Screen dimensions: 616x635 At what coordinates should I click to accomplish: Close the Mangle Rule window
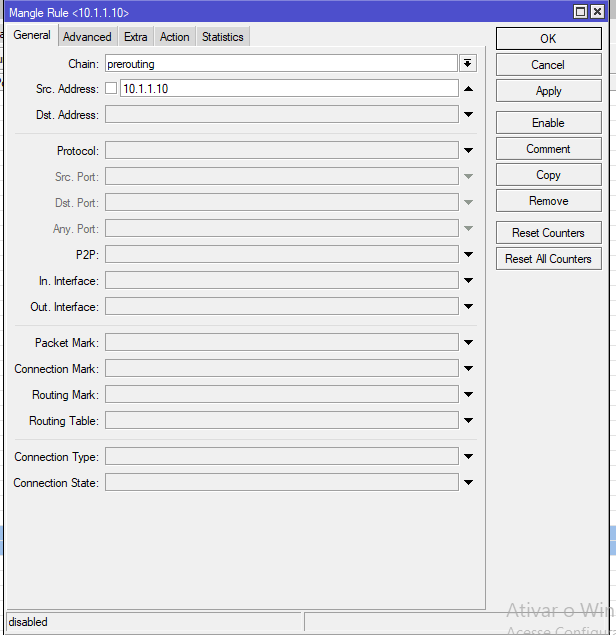tap(597, 11)
